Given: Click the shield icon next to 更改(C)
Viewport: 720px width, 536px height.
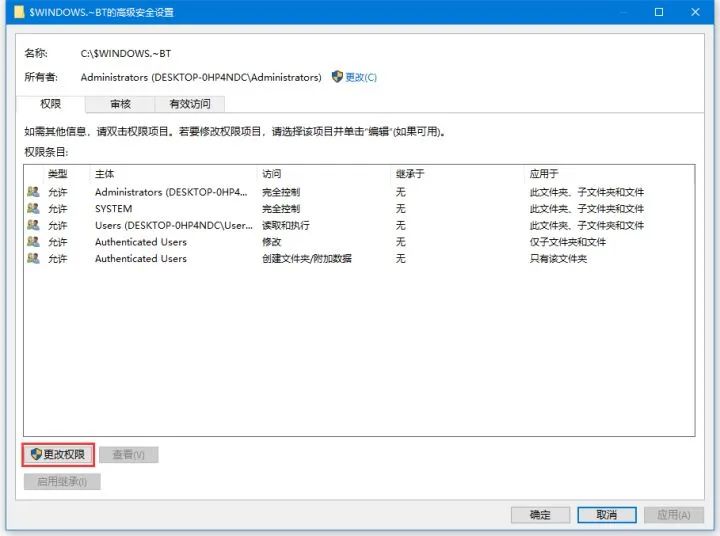Looking at the screenshot, I should click(x=337, y=77).
